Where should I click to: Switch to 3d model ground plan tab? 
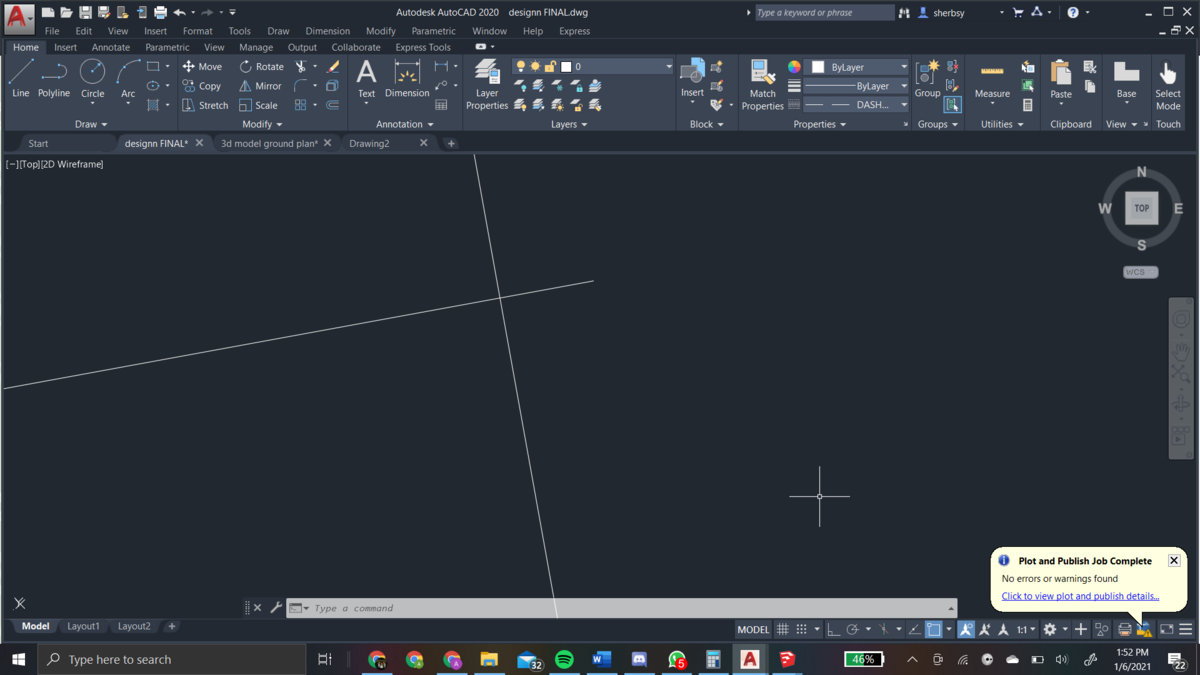pyautogui.click(x=268, y=143)
